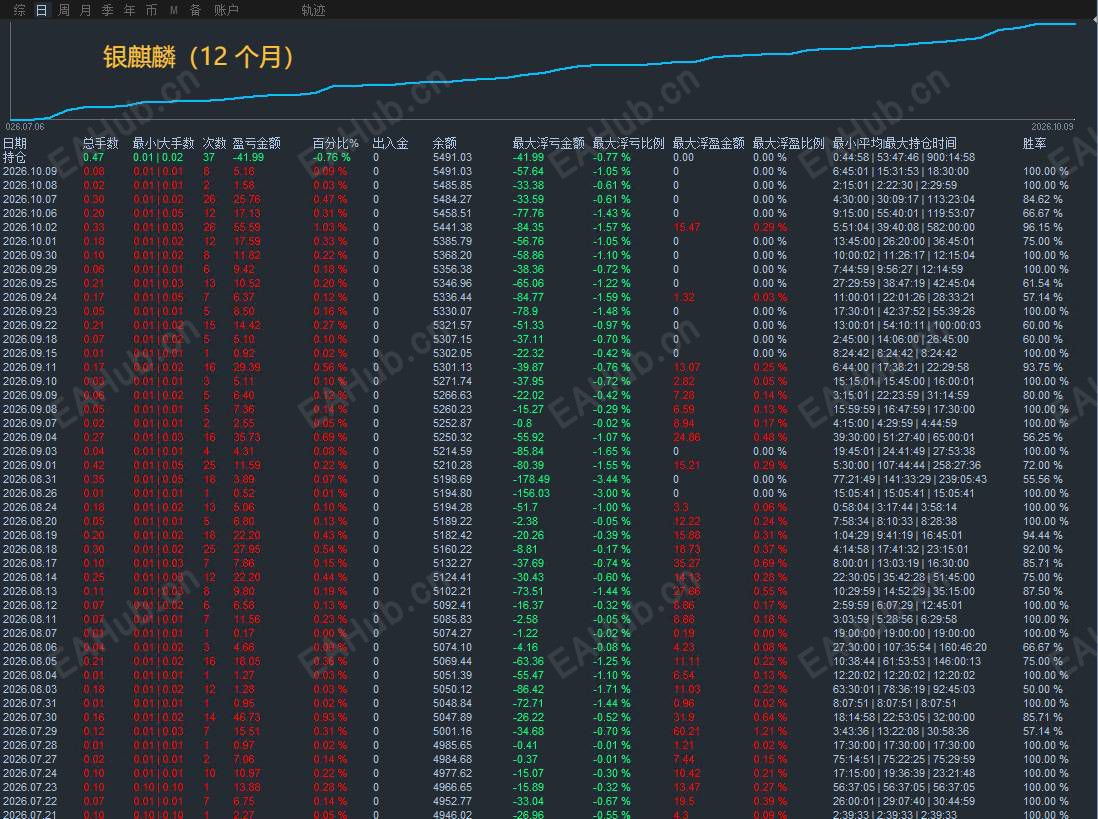Click the equity curve chart line

pyautogui.click(x=543, y=74)
